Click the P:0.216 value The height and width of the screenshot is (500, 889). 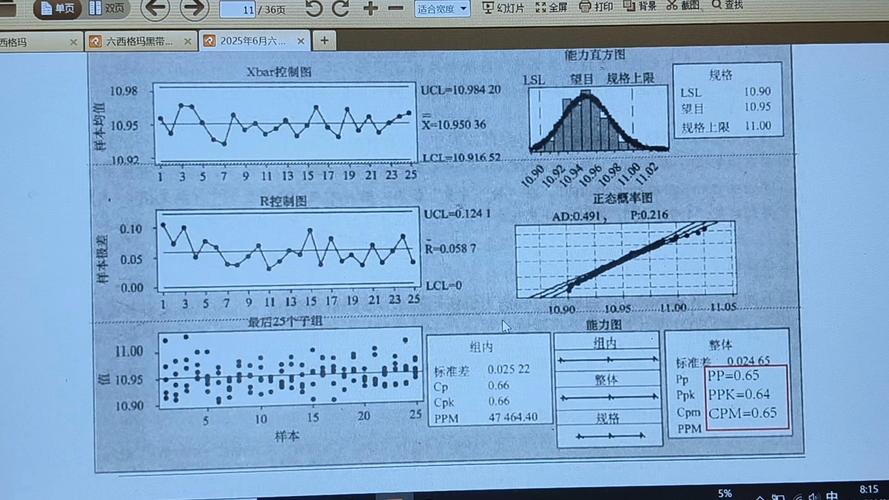[649, 215]
